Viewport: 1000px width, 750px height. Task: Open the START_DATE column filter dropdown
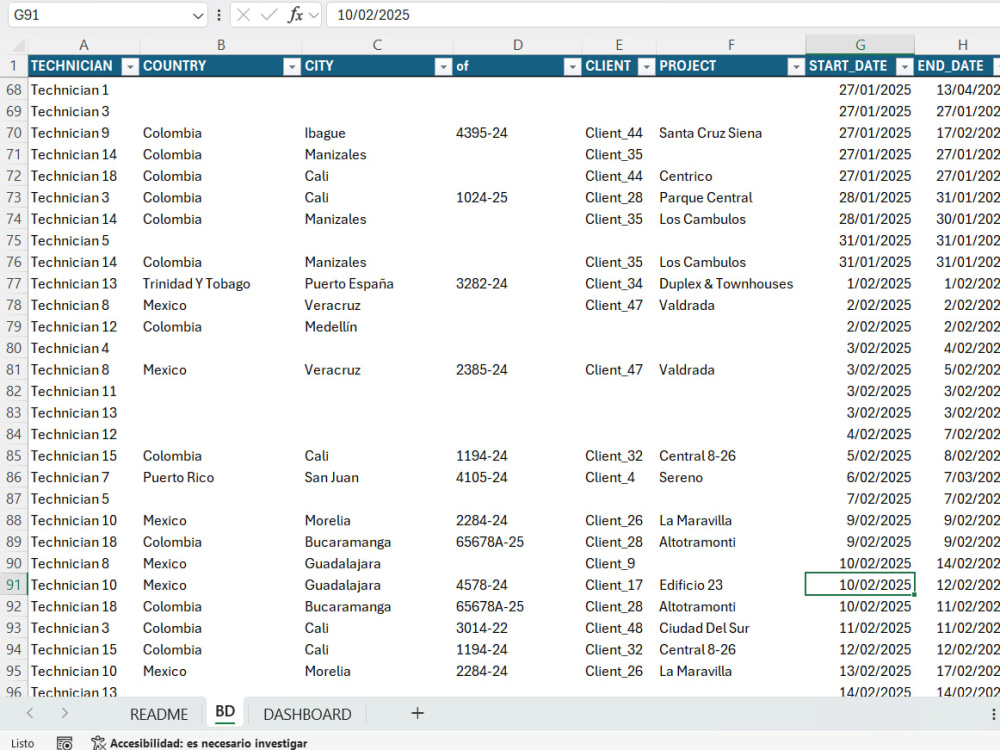(x=905, y=66)
